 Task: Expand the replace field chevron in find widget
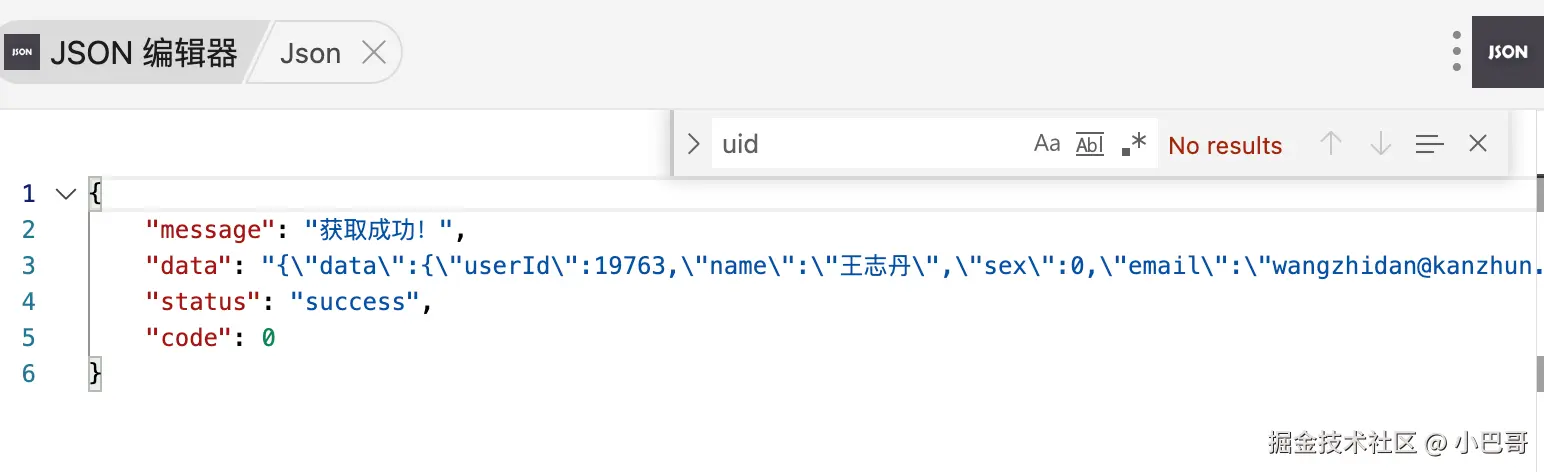pyautogui.click(x=694, y=144)
